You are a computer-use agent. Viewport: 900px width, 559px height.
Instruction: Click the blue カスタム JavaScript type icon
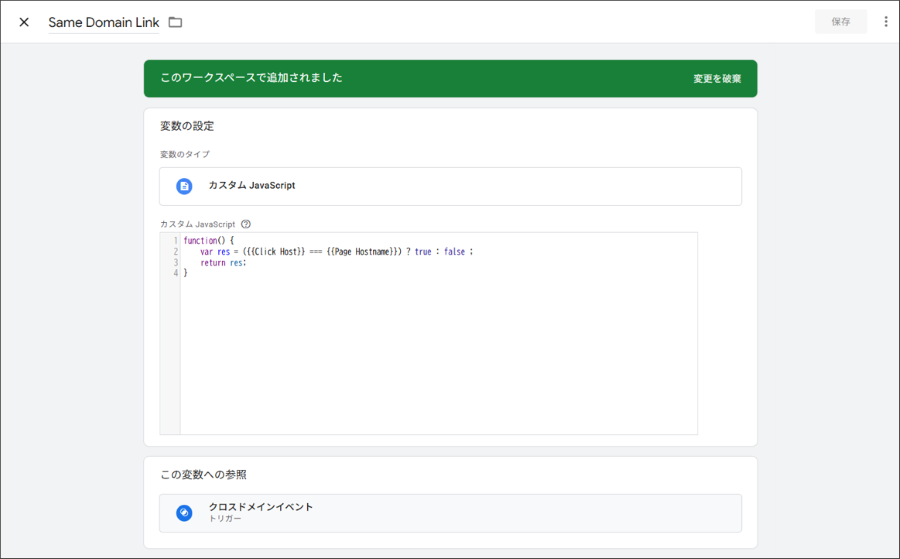tap(184, 186)
